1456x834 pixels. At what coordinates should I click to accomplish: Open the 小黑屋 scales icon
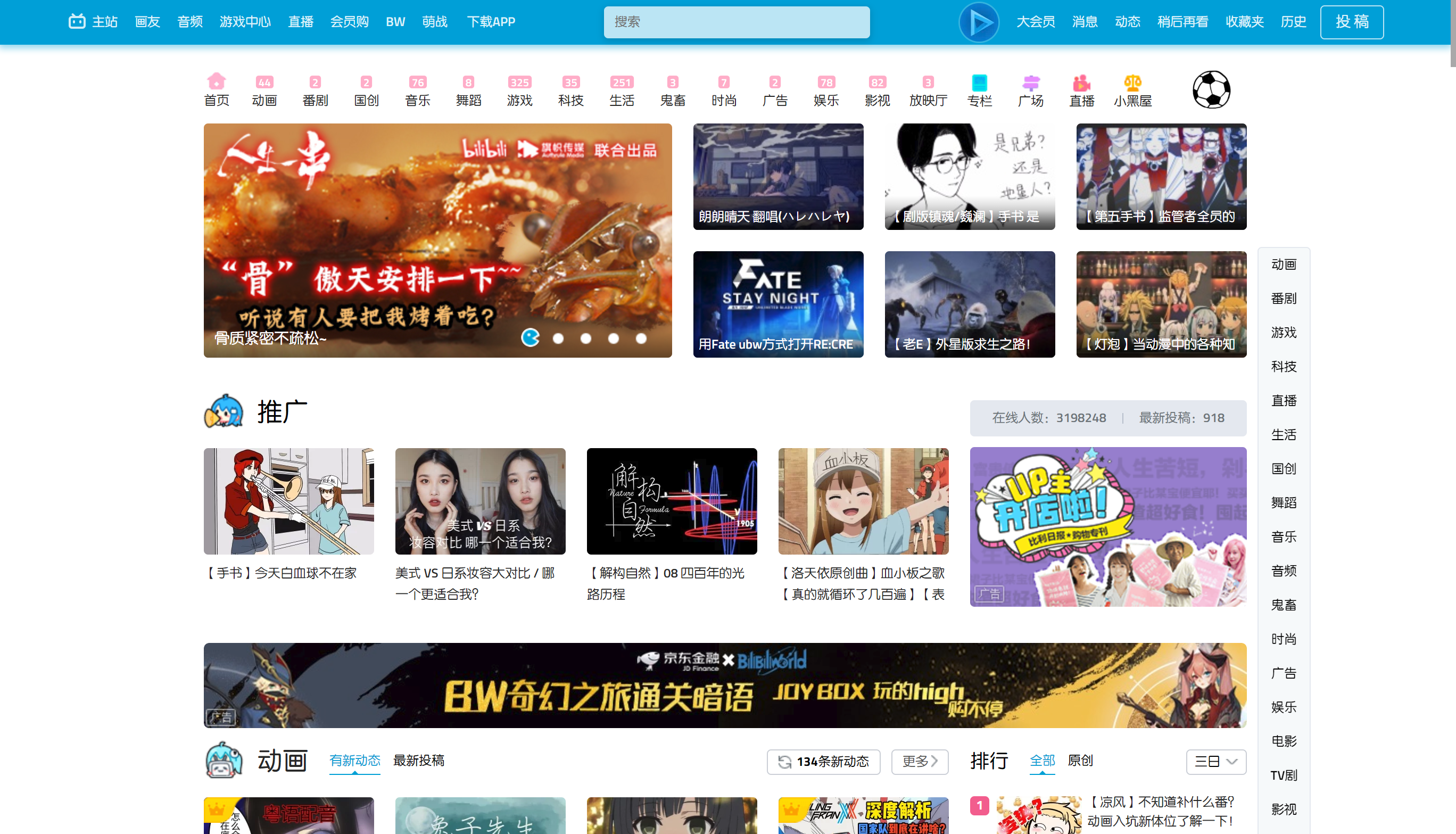[1132, 83]
